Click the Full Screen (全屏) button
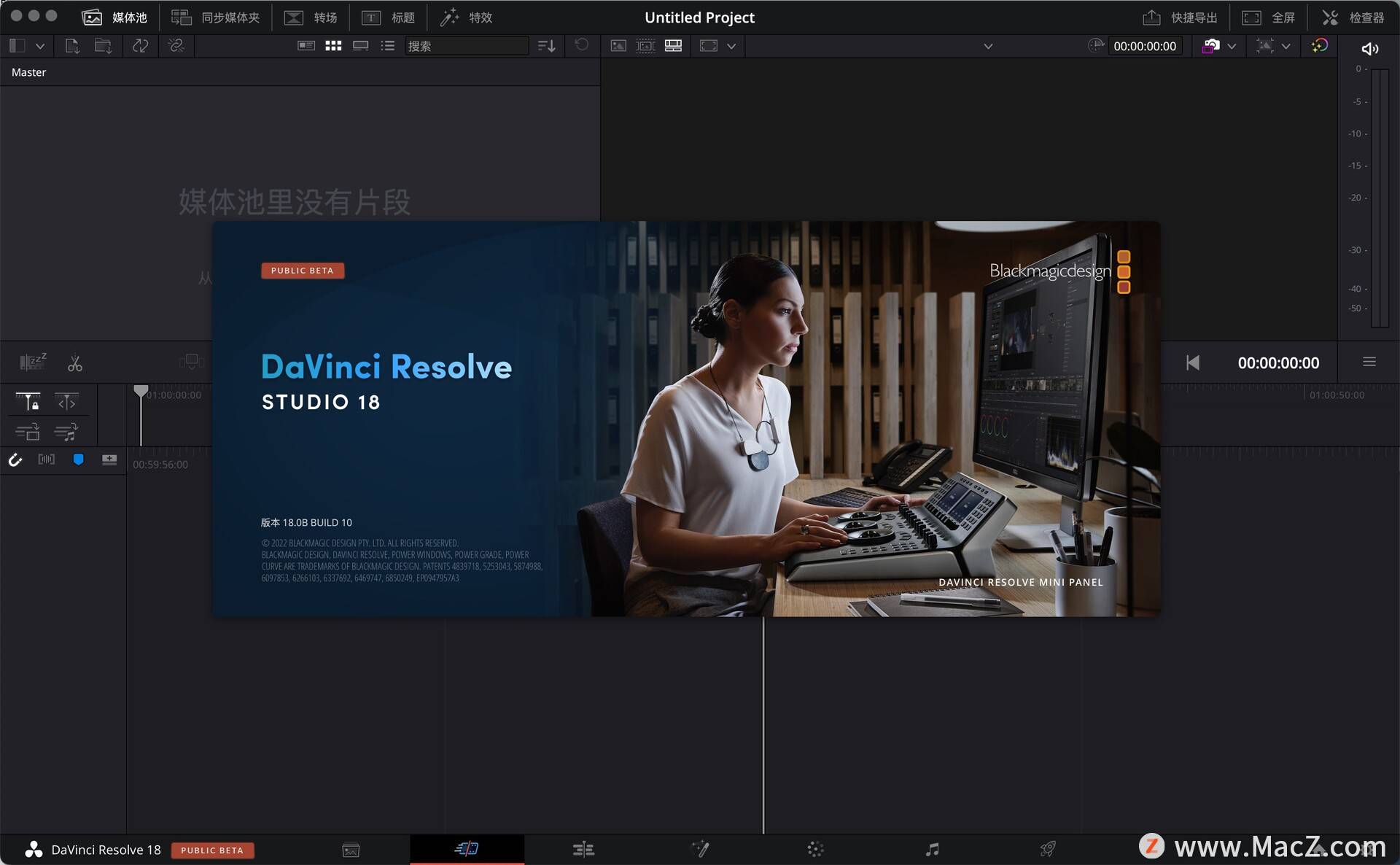Screen dimensions: 1400x865 click(1269, 17)
